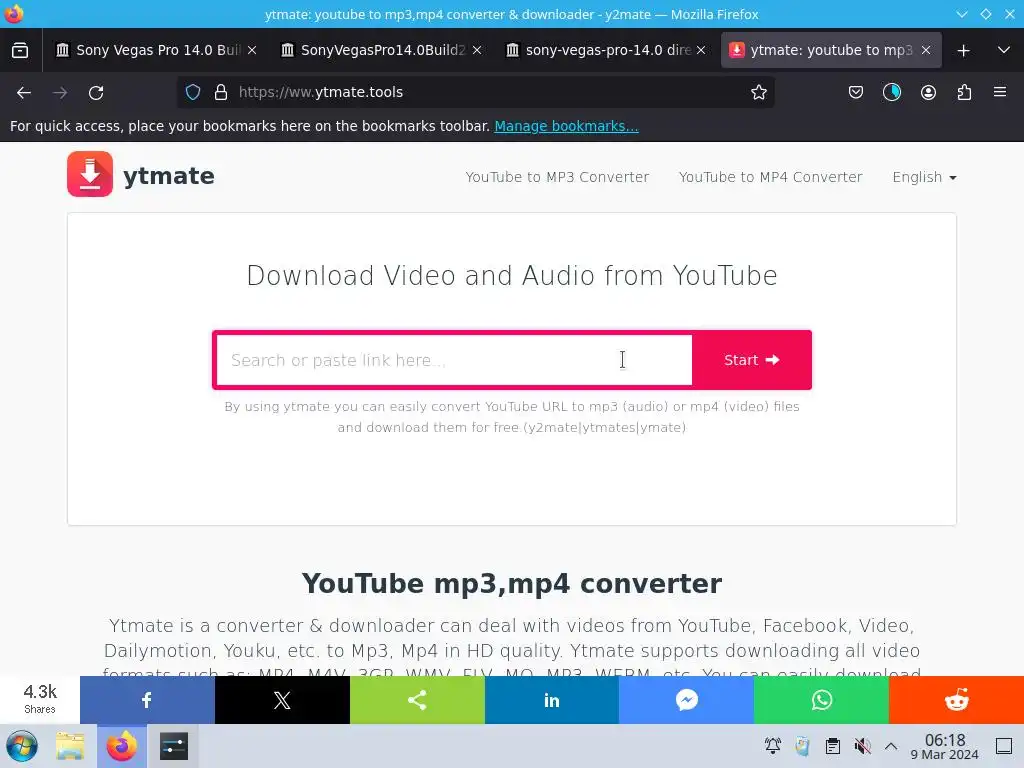The width and height of the screenshot is (1024, 768).
Task: Open the dark mixer app in taskbar
Action: coord(174,746)
